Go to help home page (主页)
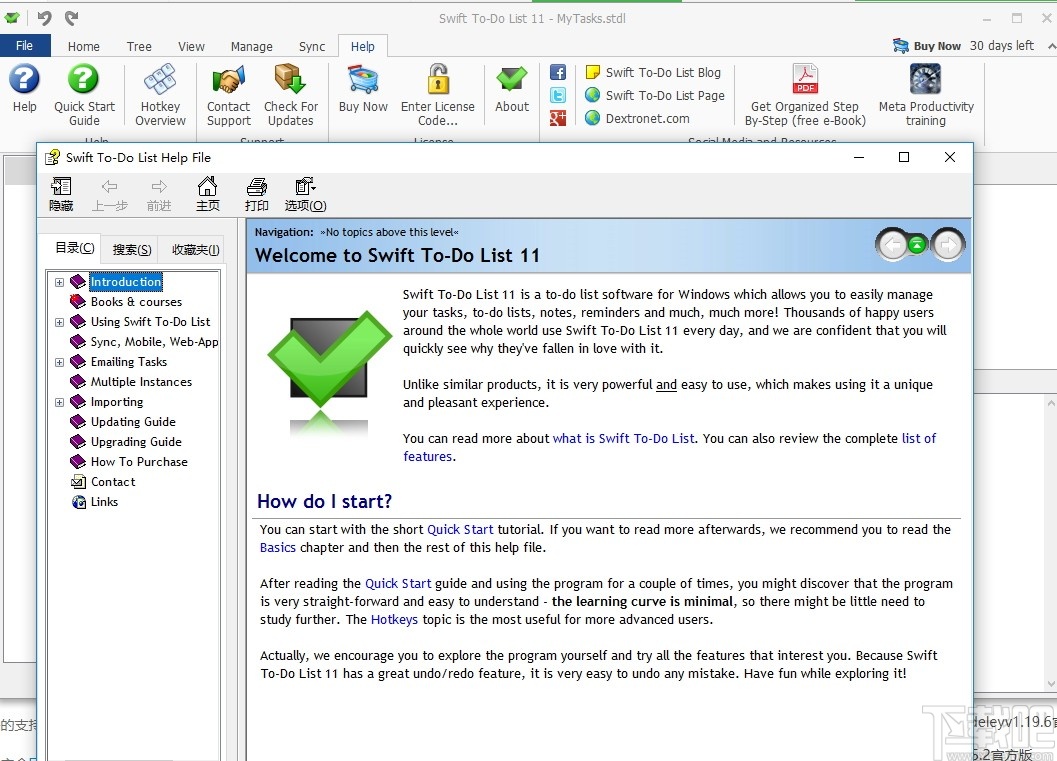The height and width of the screenshot is (761, 1057). point(208,194)
